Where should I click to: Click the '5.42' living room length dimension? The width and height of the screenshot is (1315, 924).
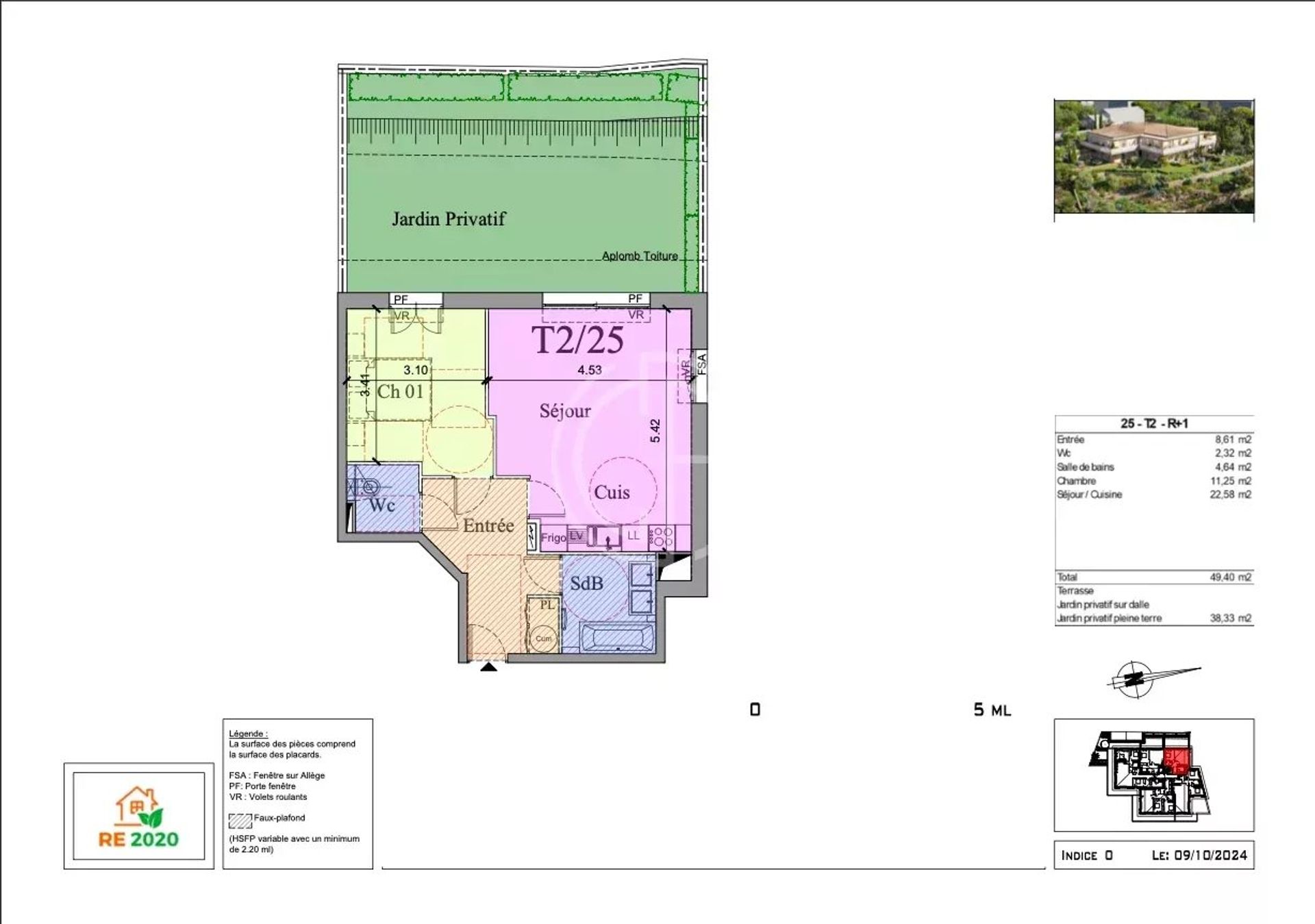point(655,430)
